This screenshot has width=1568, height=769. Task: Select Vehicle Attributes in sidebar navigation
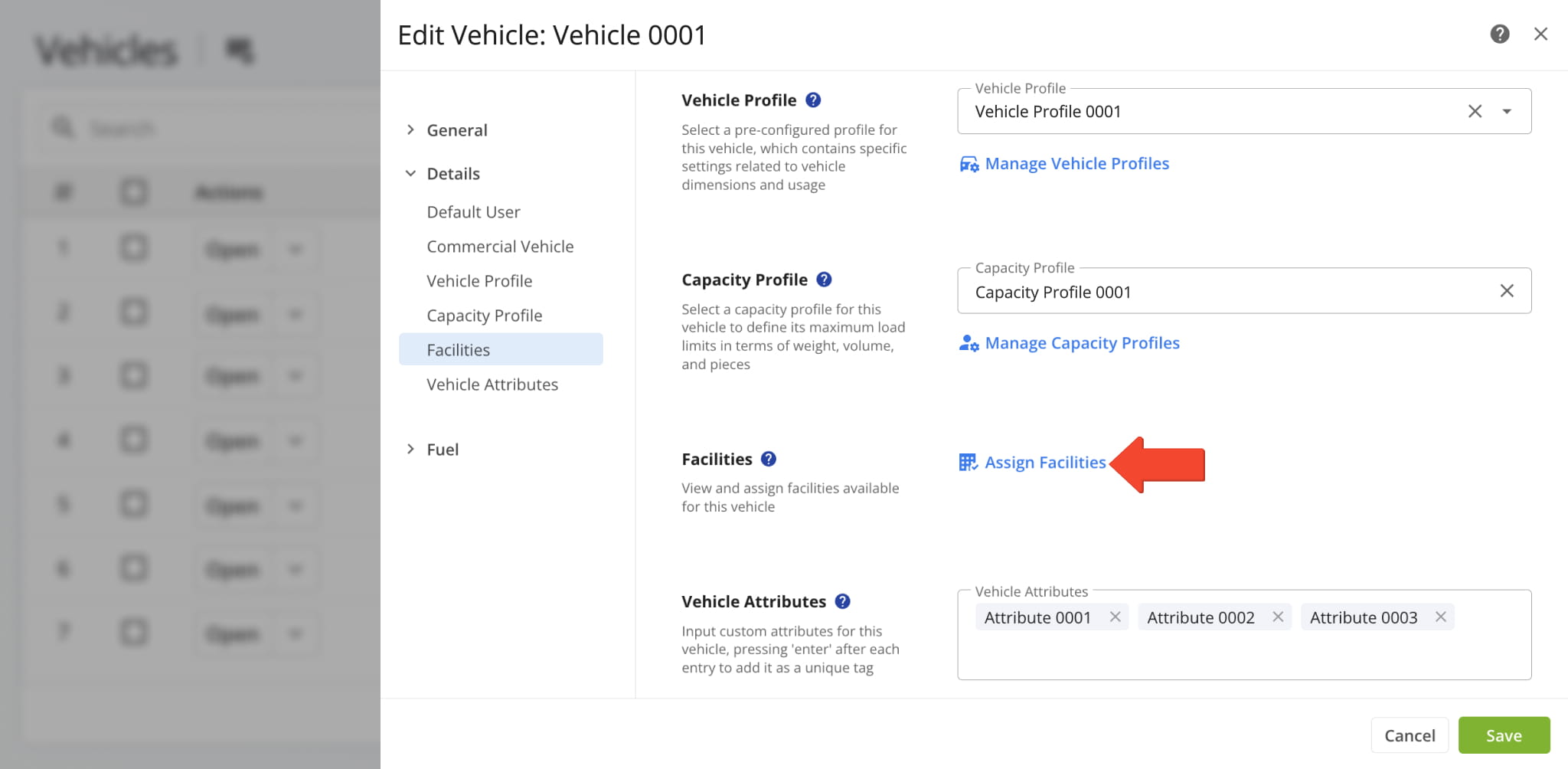(x=492, y=384)
